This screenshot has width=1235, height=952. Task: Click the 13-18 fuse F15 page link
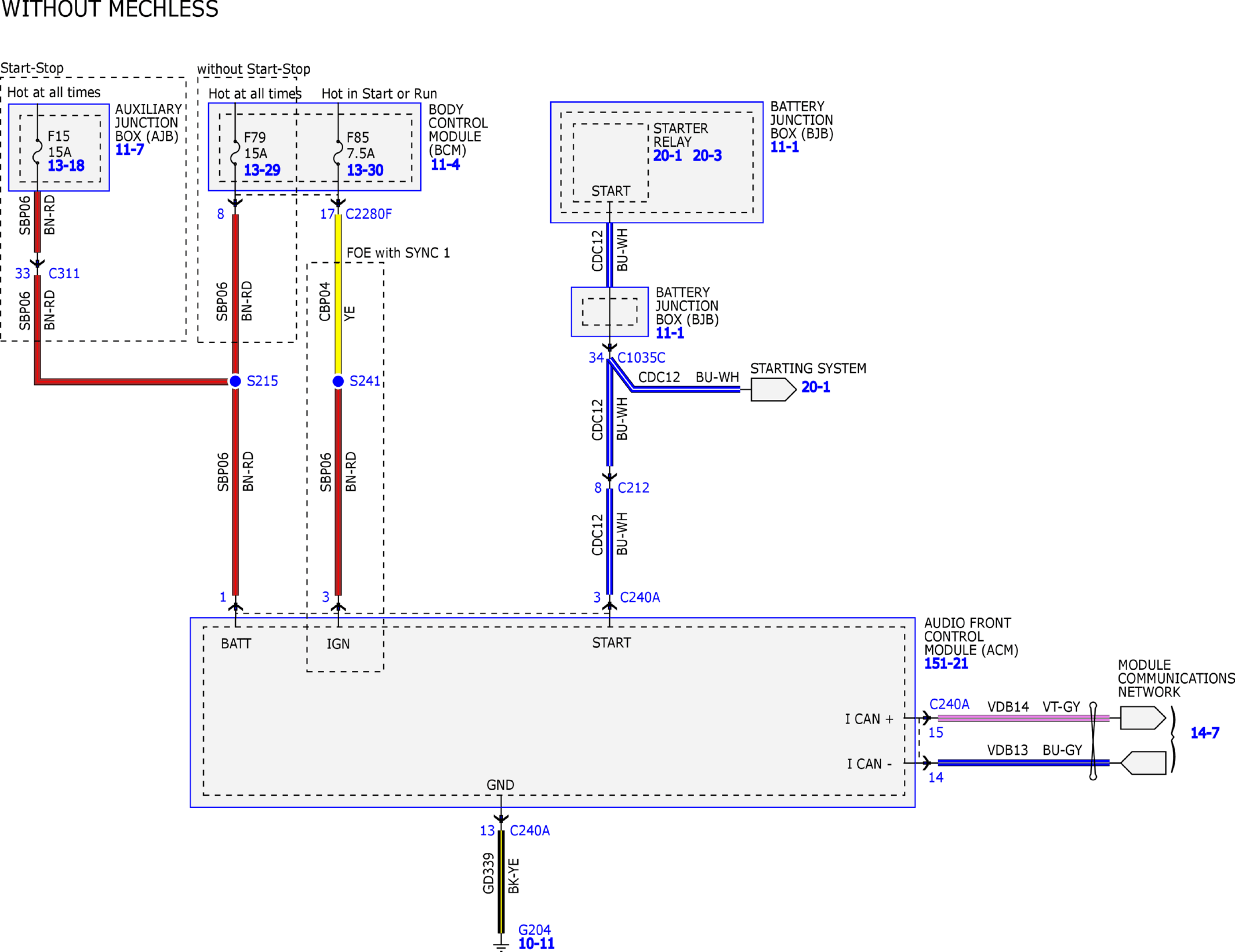click(x=66, y=166)
